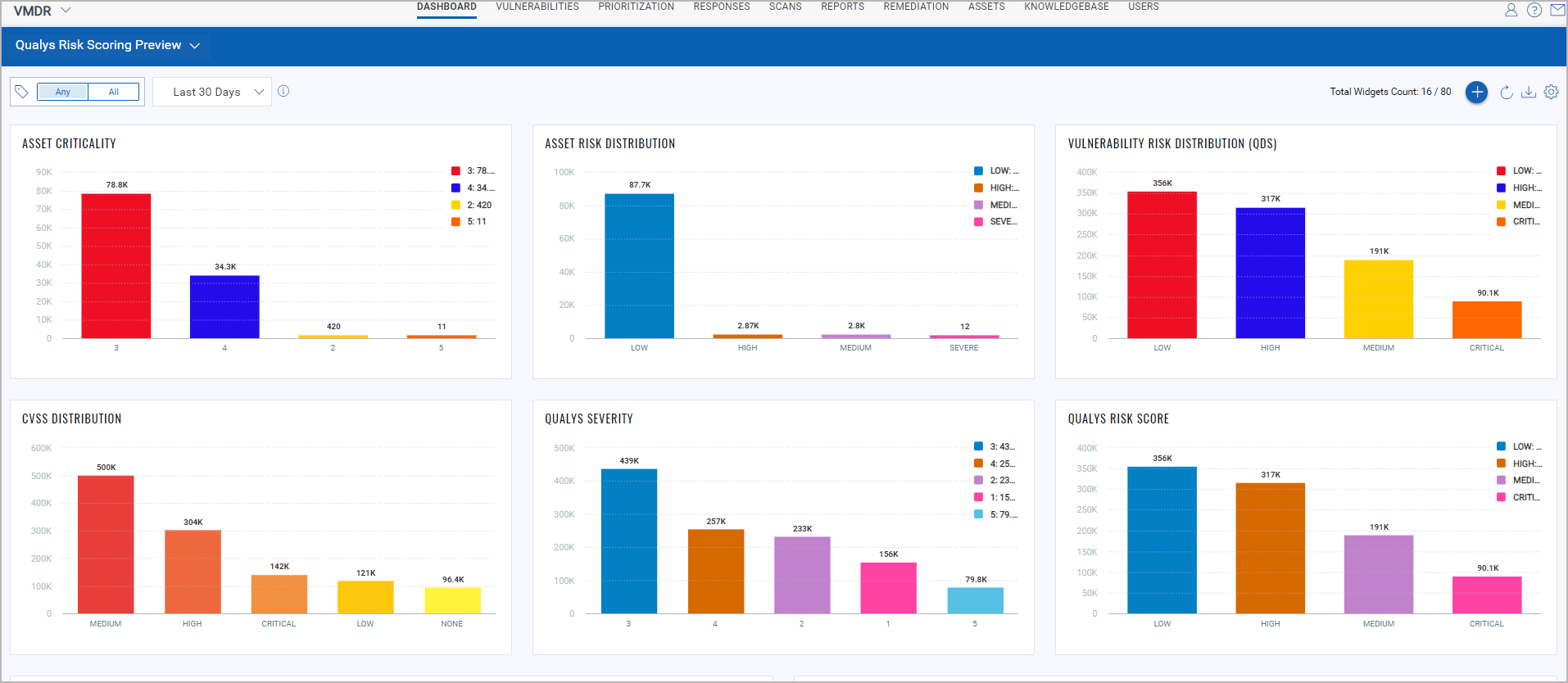
Task: Click the tag filter icon
Action: pyautogui.click(x=22, y=92)
